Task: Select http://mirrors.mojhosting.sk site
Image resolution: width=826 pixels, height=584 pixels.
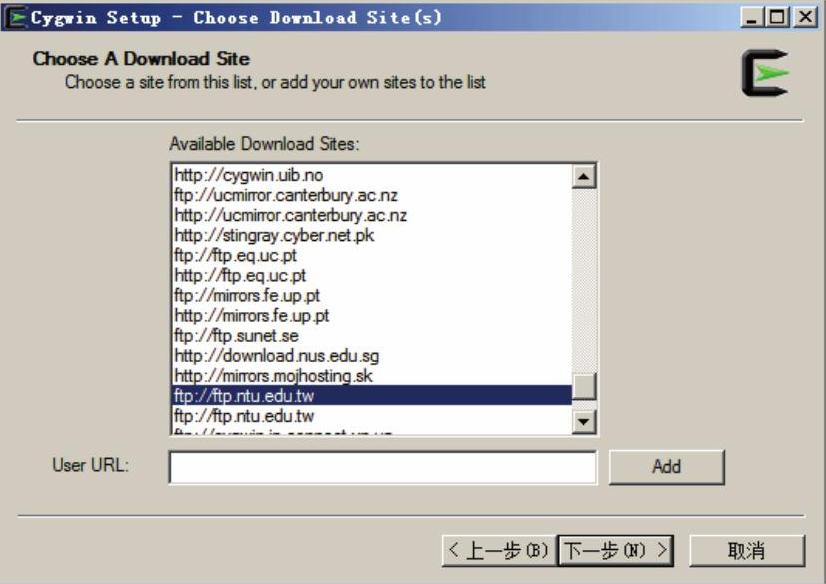Action: coord(372,376)
